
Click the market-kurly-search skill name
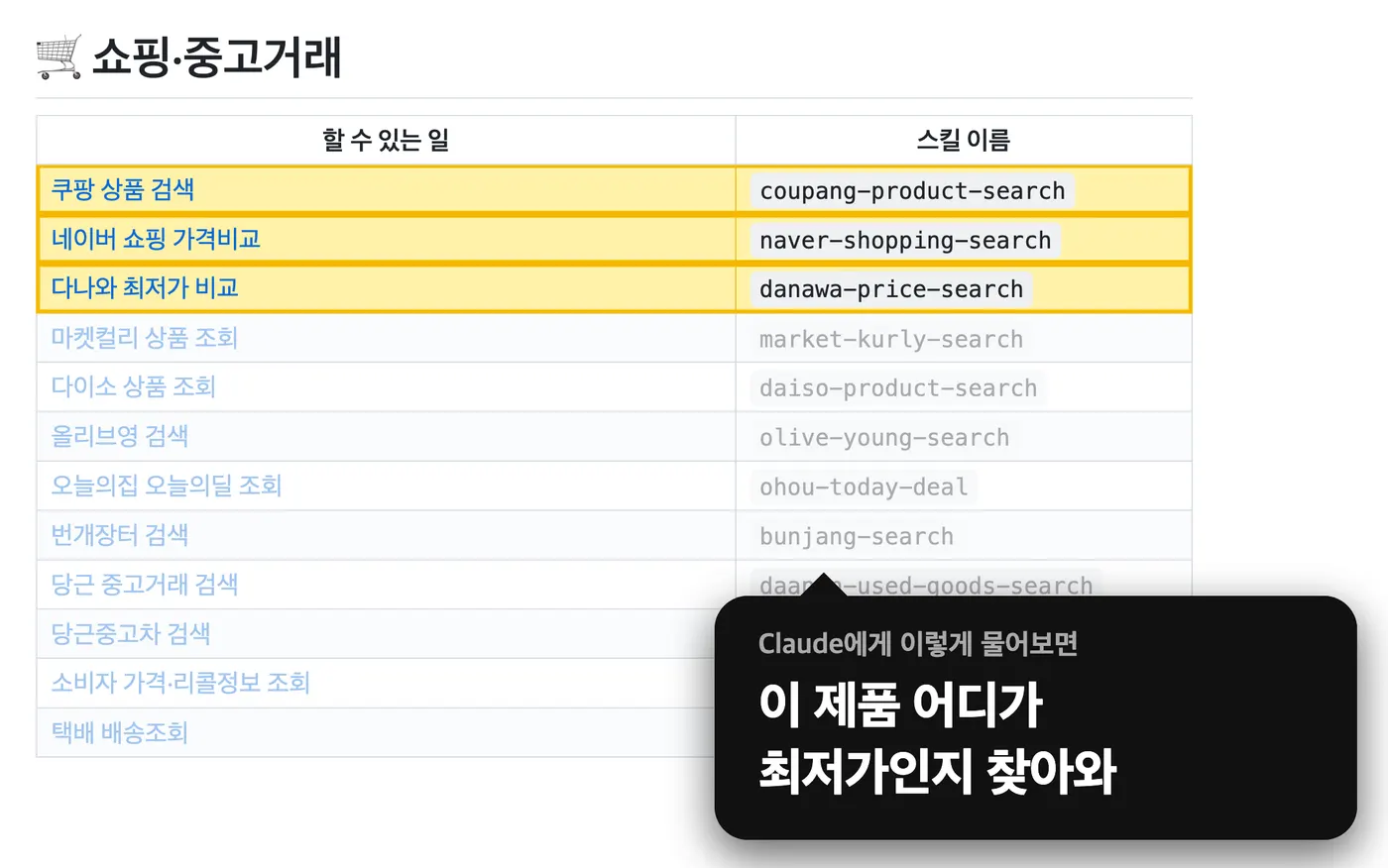click(x=891, y=339)
